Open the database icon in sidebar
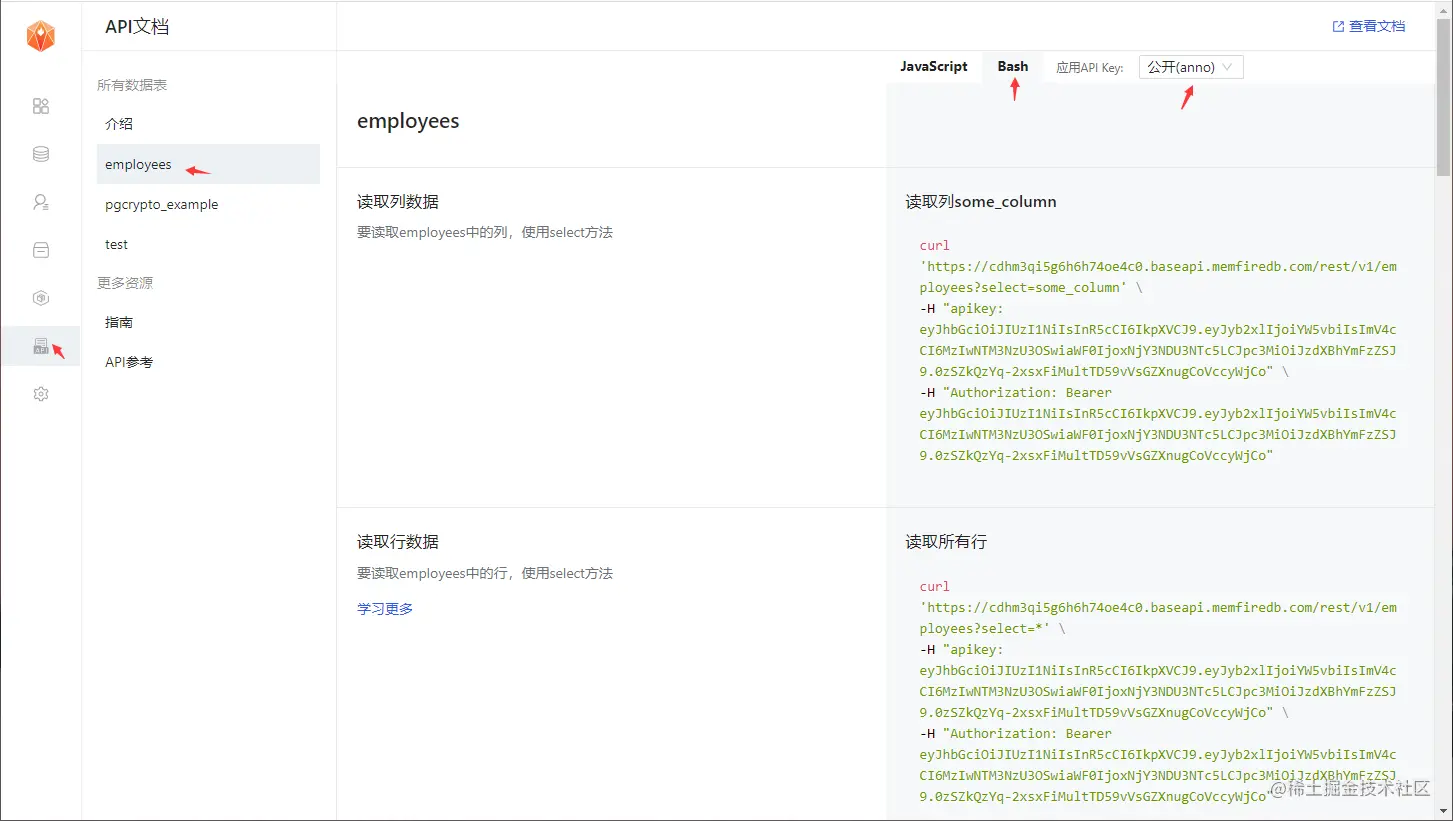The width and height of the screenshot is (1453, 821). pyautogui.click(x=41, y=154)
